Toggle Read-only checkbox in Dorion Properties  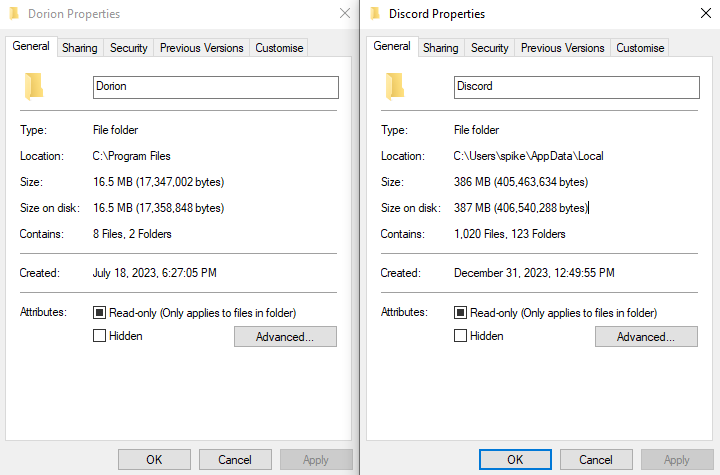pyautogui.click(x=99, y=313)
